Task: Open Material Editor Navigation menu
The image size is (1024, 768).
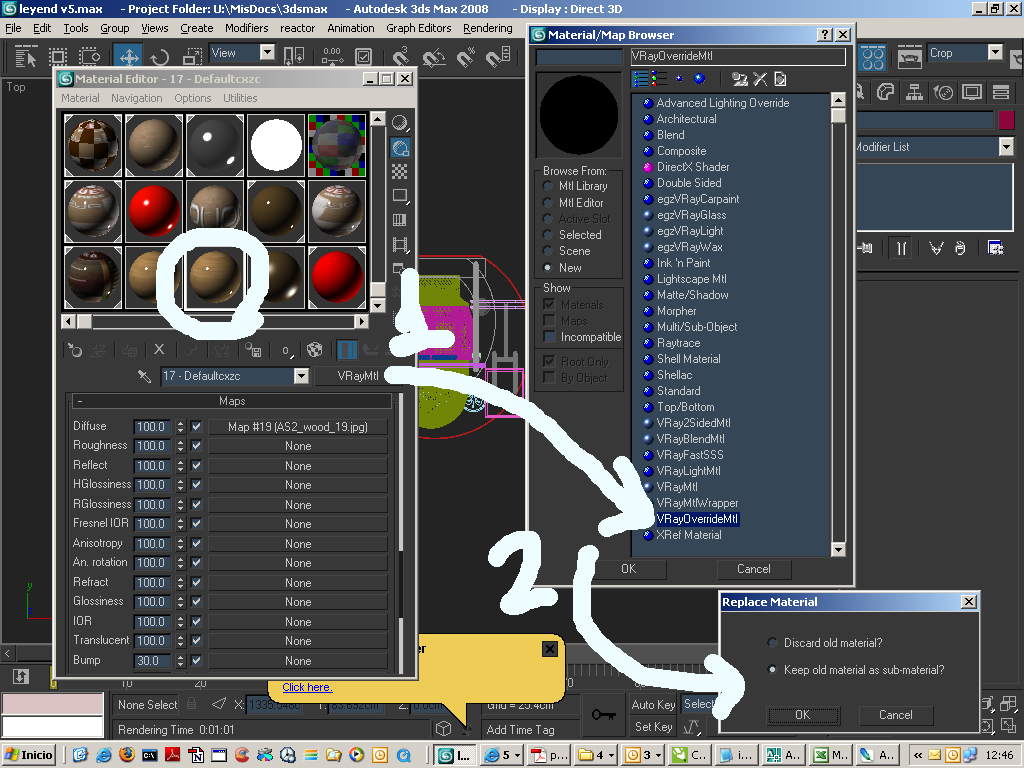Action: (x=136, y=98)
